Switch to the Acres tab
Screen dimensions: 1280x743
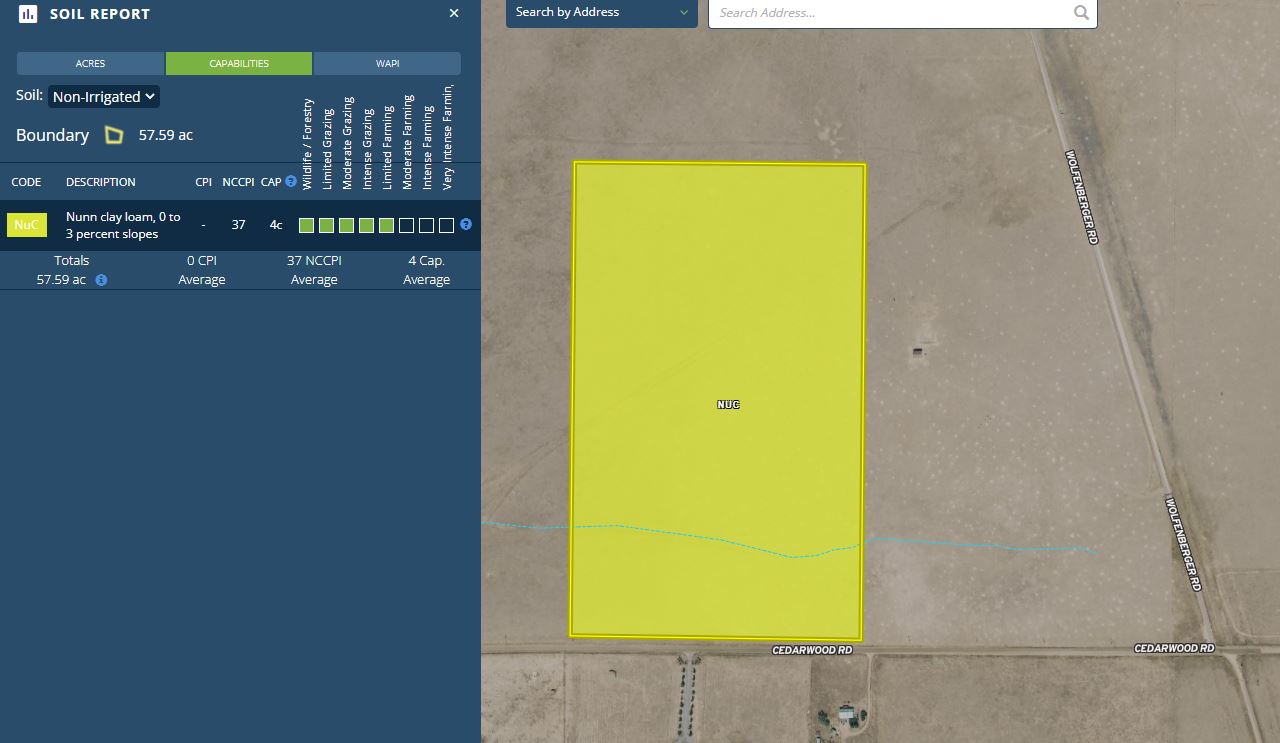click(x=90, y=64)
